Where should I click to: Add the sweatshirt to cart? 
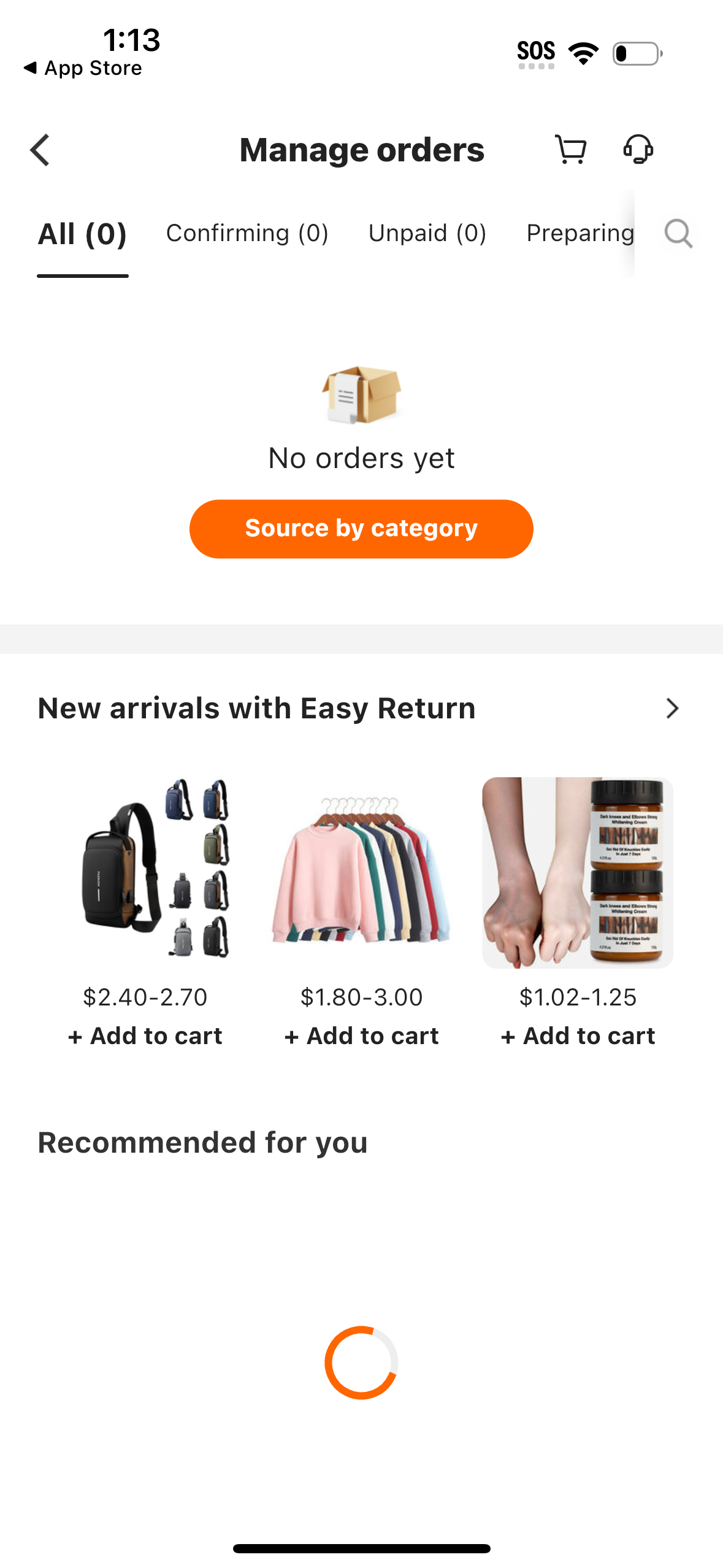pyautogui.click(x=361, y=1036)
